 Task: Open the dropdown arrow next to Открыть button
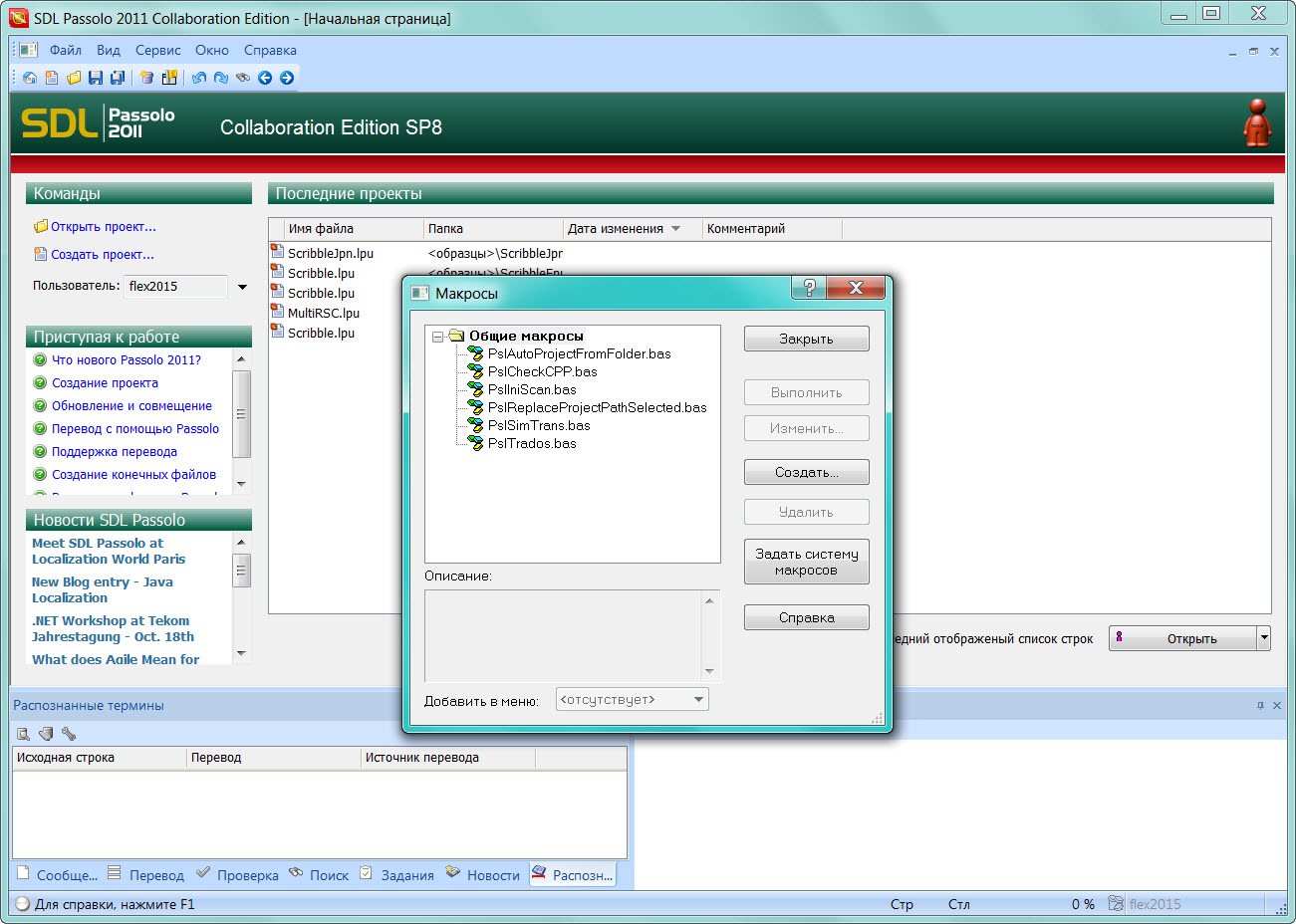point(1264,638)
